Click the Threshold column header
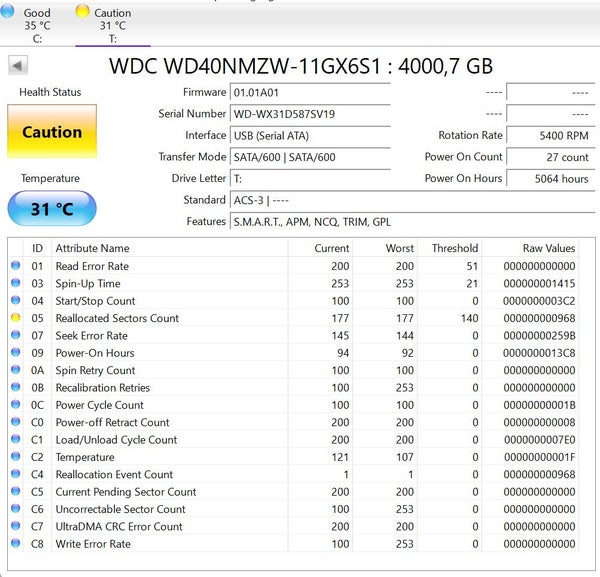The width and height of the screenshot is (600, 577). pyautogui.click(x=450, y=248)
